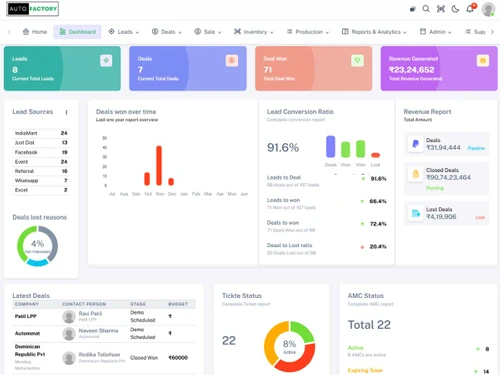500x375 pixels.
Task: Expand the Admin dropdown menu
Action: (x=436, y=32)
